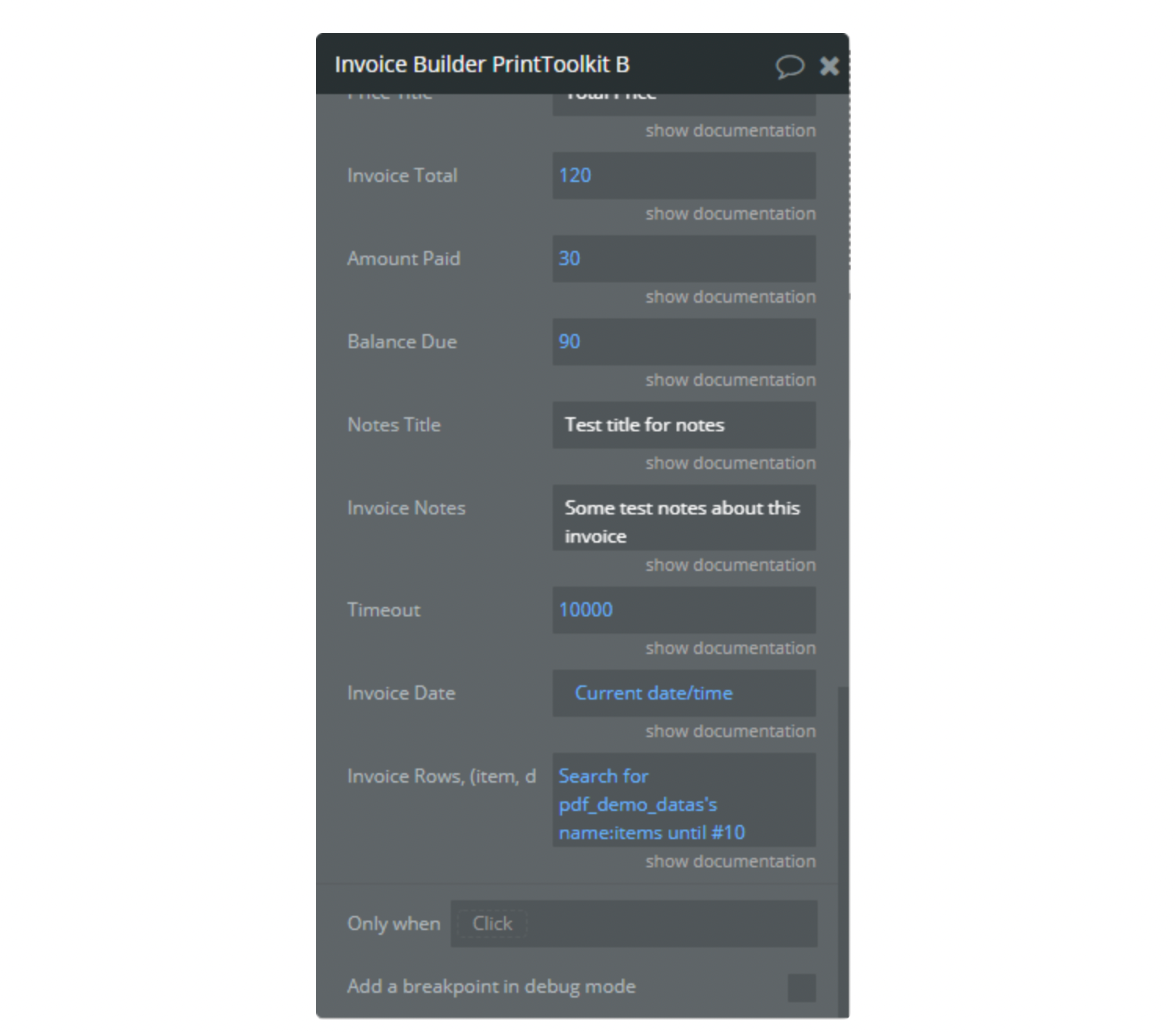Close the Invoice Builder PrintToolkit panel
Viewport: 1176px width, 1032px height.
(829, 66)
